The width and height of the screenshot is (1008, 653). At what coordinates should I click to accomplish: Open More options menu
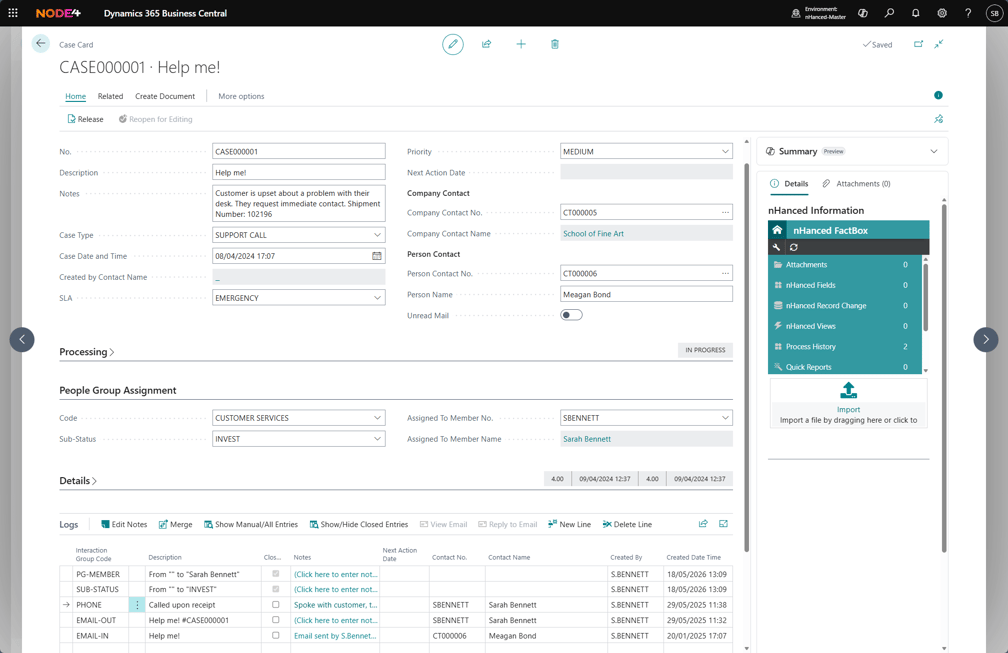point(241,96)
